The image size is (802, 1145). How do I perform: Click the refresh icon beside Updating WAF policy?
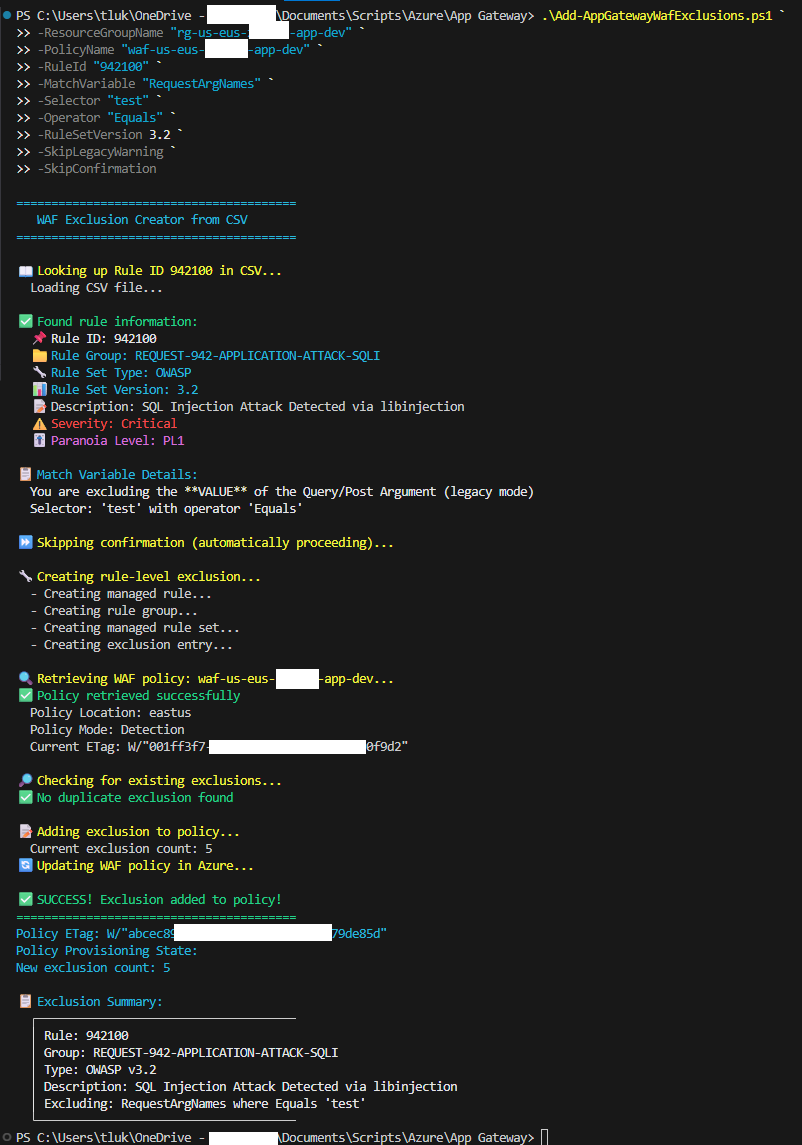coord(25,866)
